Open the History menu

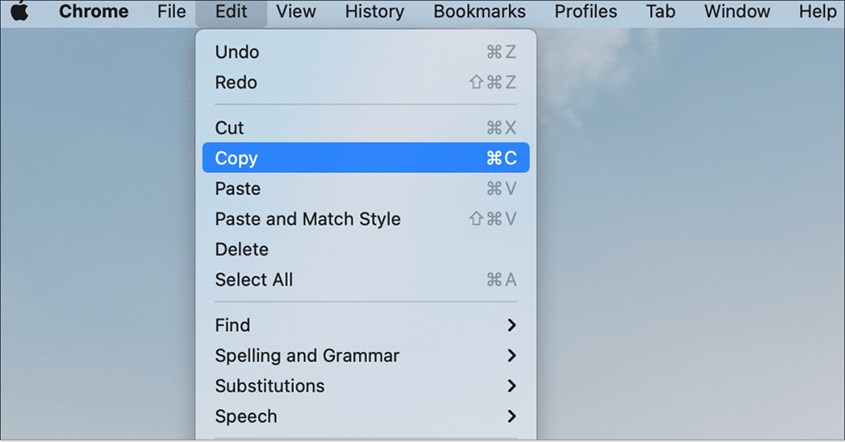(375, 11)
